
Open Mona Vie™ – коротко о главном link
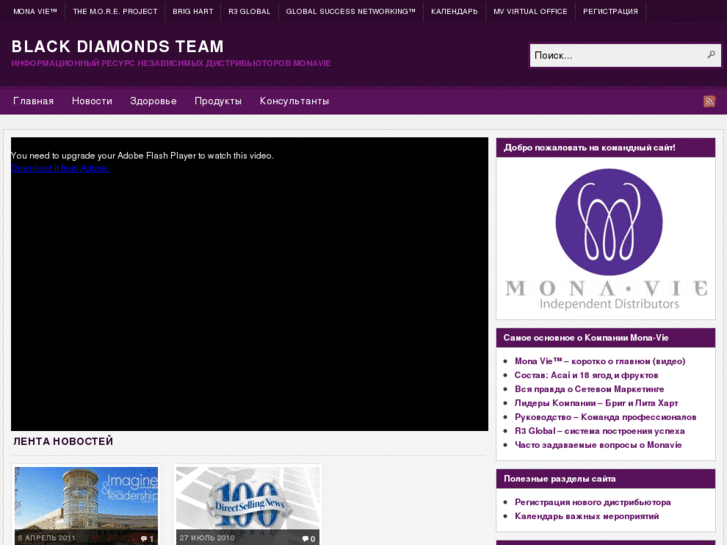(x=600, y=361)
